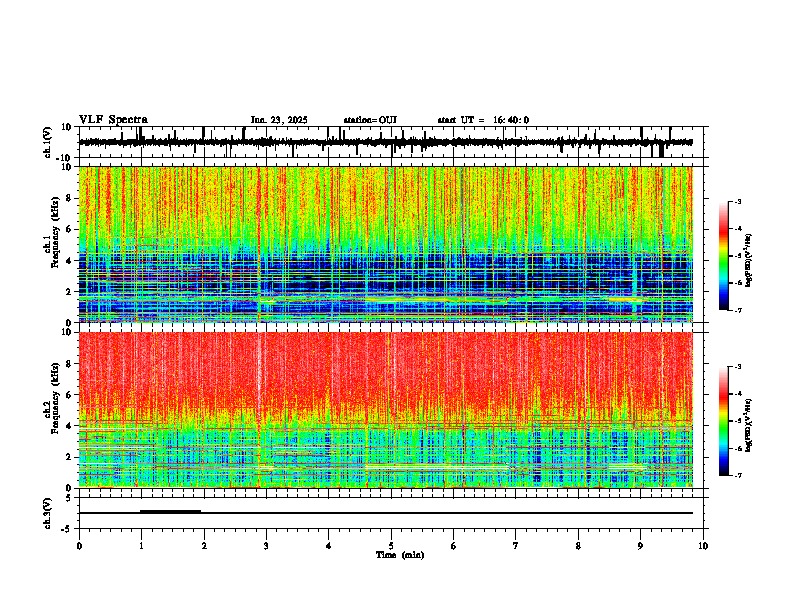Select the date label 'Jan. 23, 2025'

[279, 120]
